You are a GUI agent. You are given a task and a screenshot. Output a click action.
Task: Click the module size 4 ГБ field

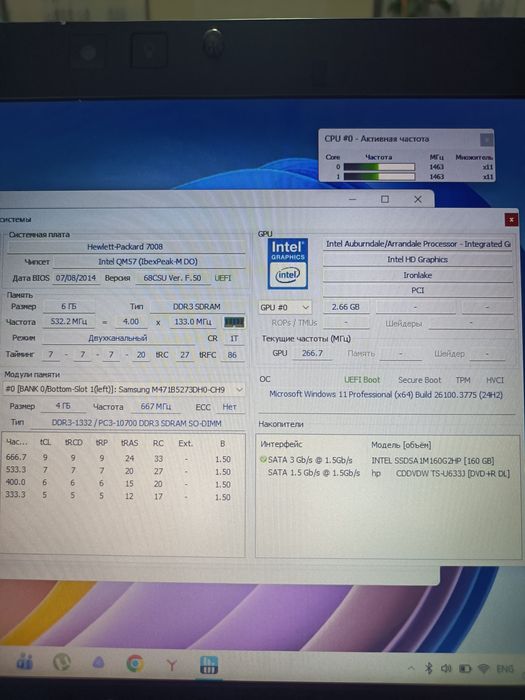click(x=63, y=406)
